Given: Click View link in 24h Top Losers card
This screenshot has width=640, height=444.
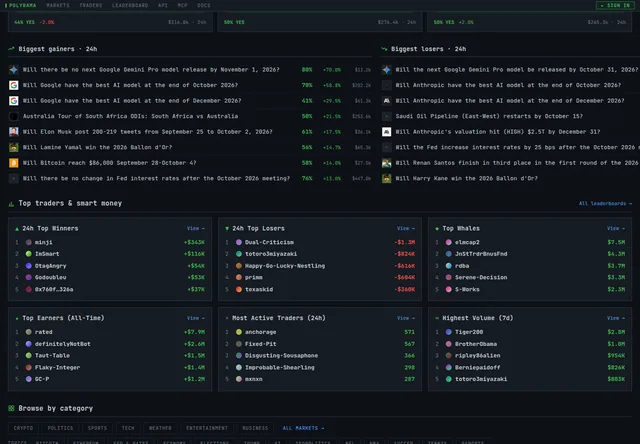Looking at the screenshot, I should 406,228.
